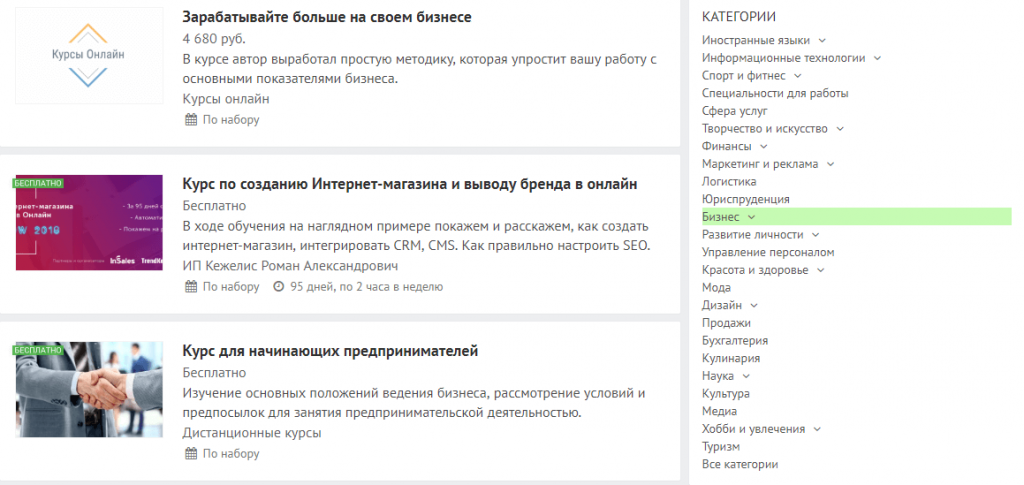Viewport: 1024px width, 485px height.
Task: Expand 'Спорт и фитнес' category arrow
Action: (797, 76)
